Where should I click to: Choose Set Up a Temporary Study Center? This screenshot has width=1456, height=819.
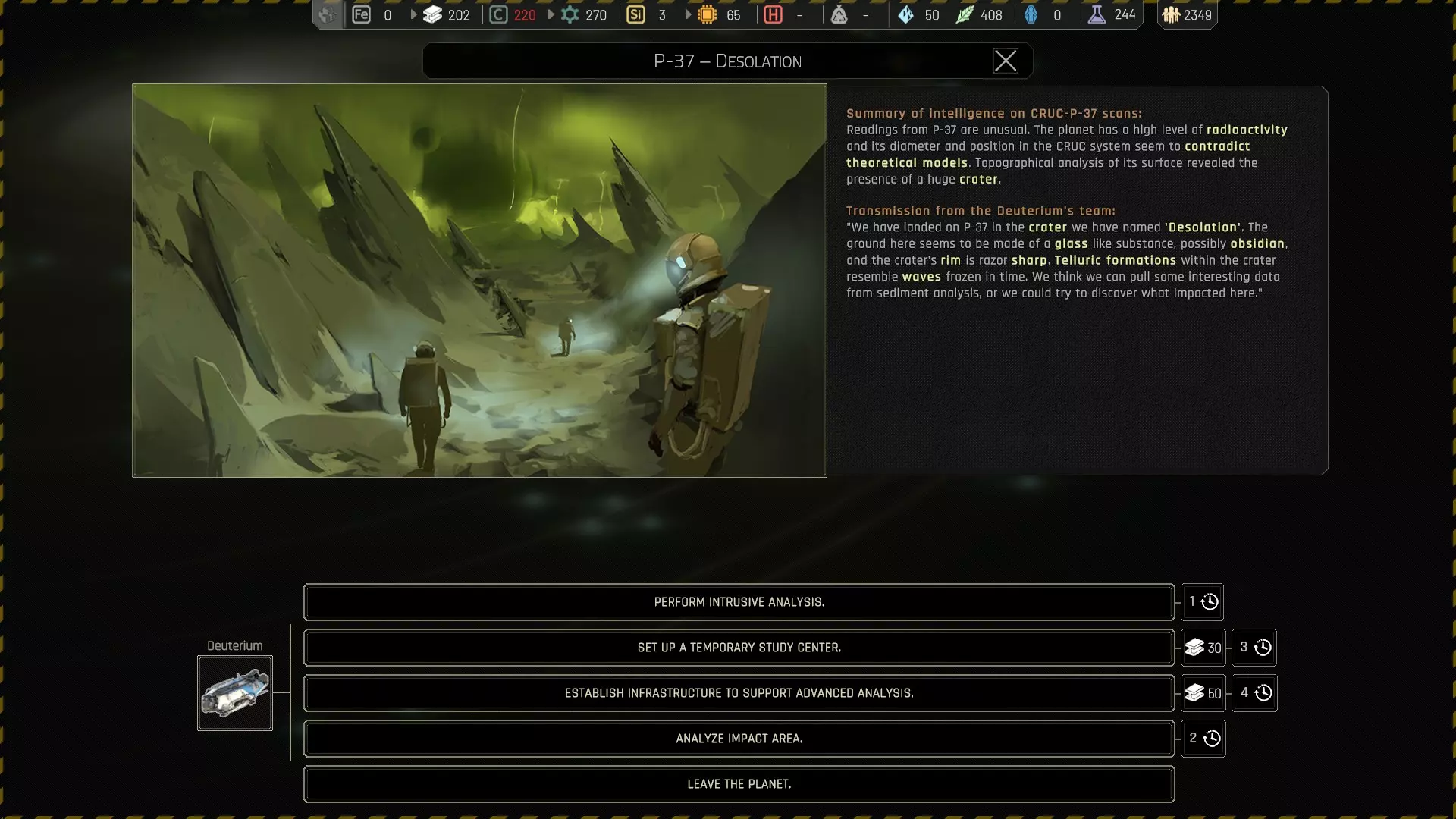(739, 648)
